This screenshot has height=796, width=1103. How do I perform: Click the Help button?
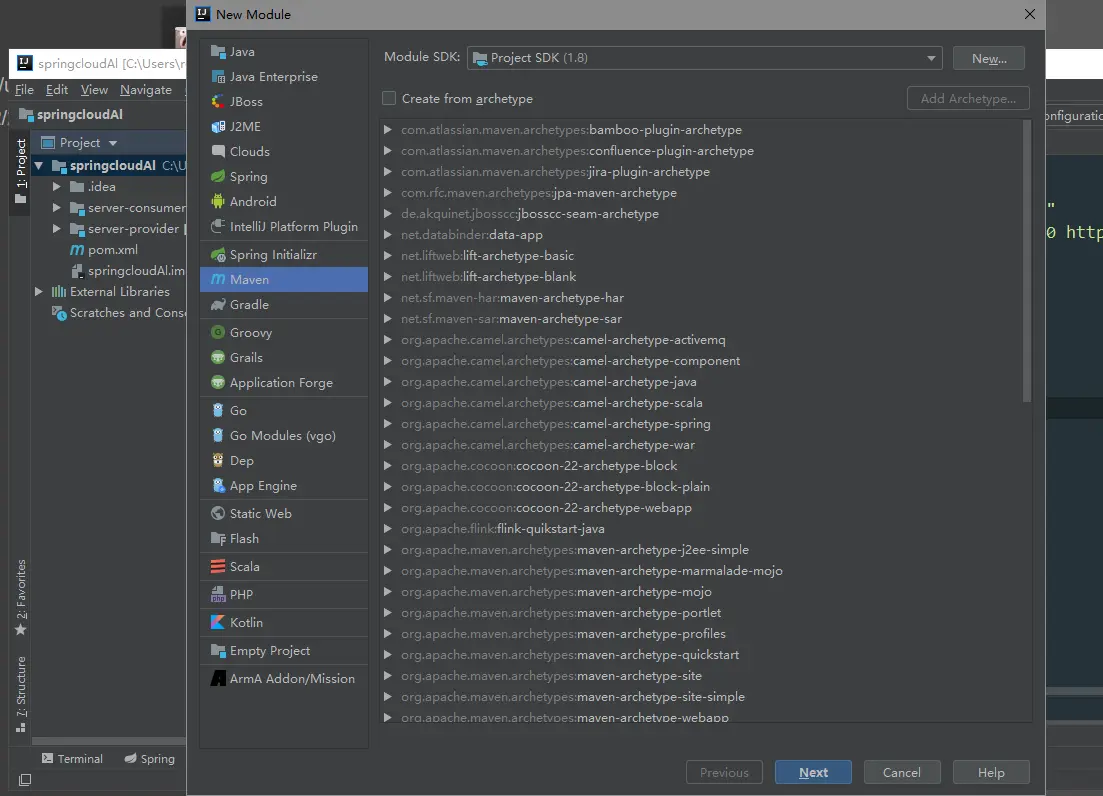tap(991, 772)
